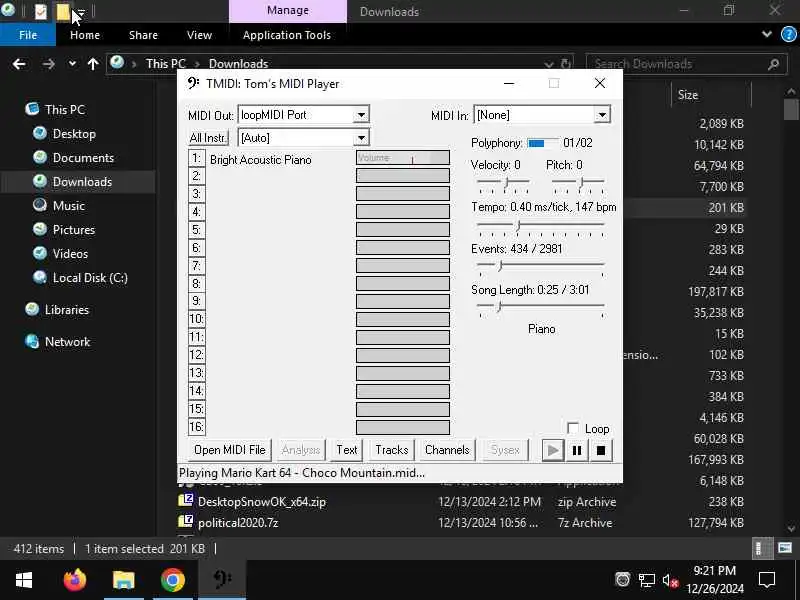Select Pictures in navigation pane
Image resolution: width=800 pixels, height=600 pixels.
[x=73, y=230]
